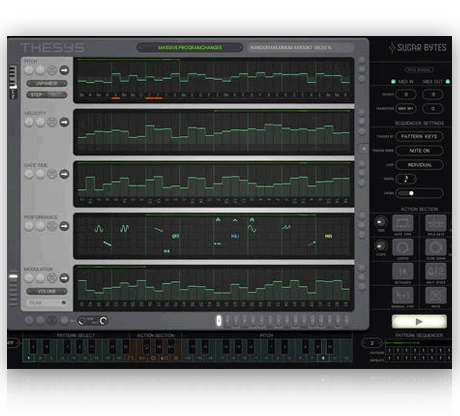Toggle the MIDI IN indicator
460x416 pixels.
tap(393, 81)
